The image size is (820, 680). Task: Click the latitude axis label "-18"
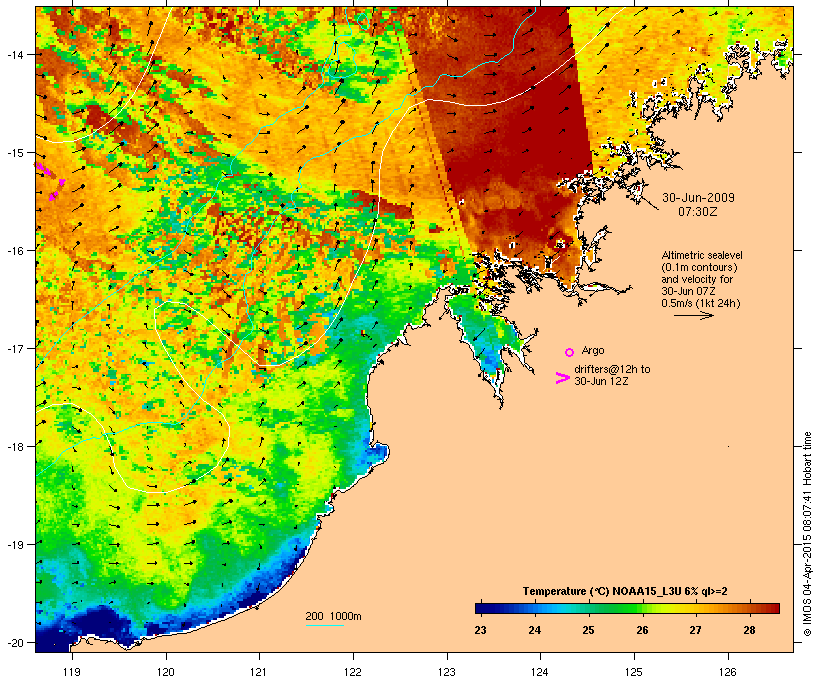[x=15, y=446]
